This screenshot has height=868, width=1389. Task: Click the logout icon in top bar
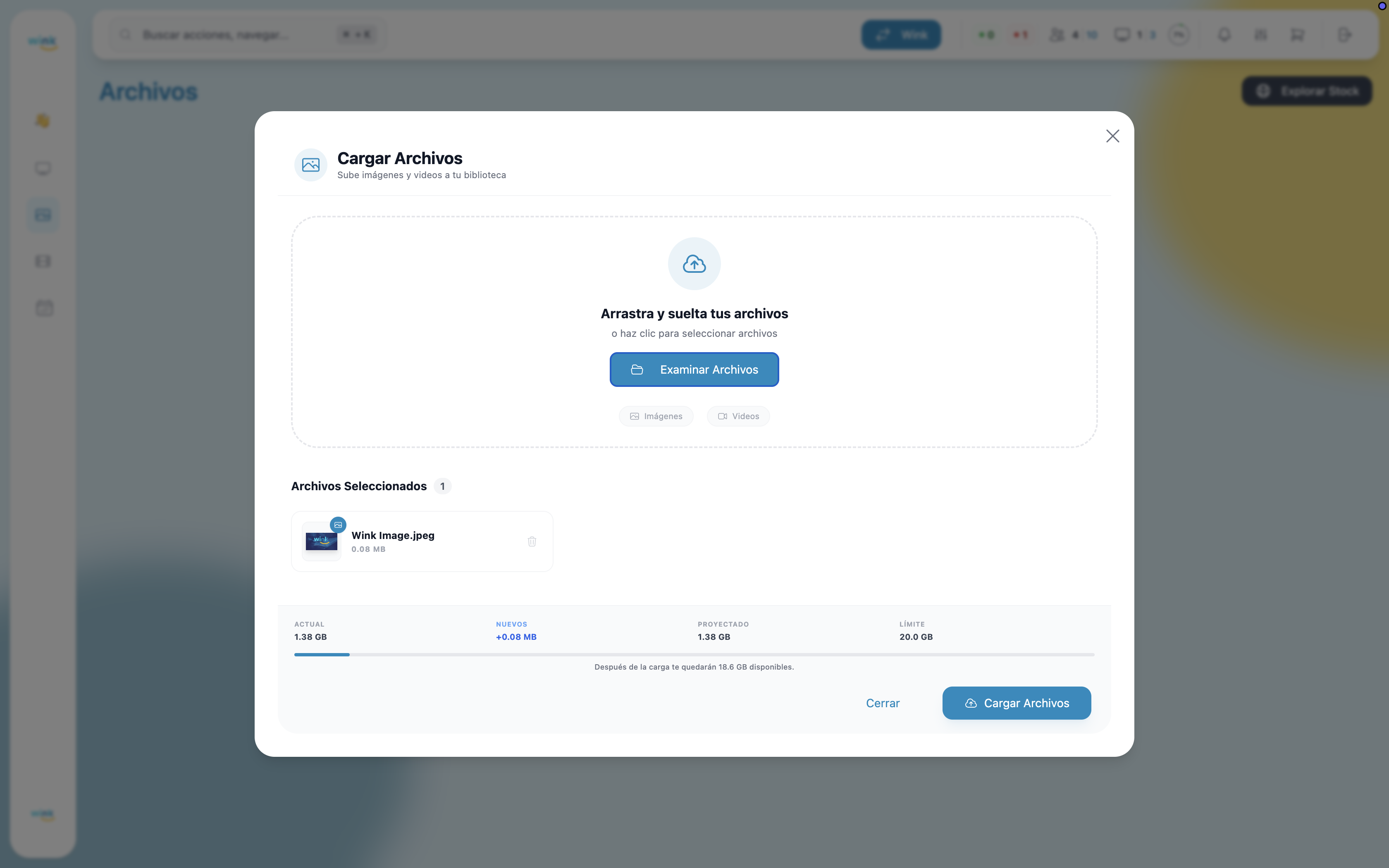coord(1345,35)
